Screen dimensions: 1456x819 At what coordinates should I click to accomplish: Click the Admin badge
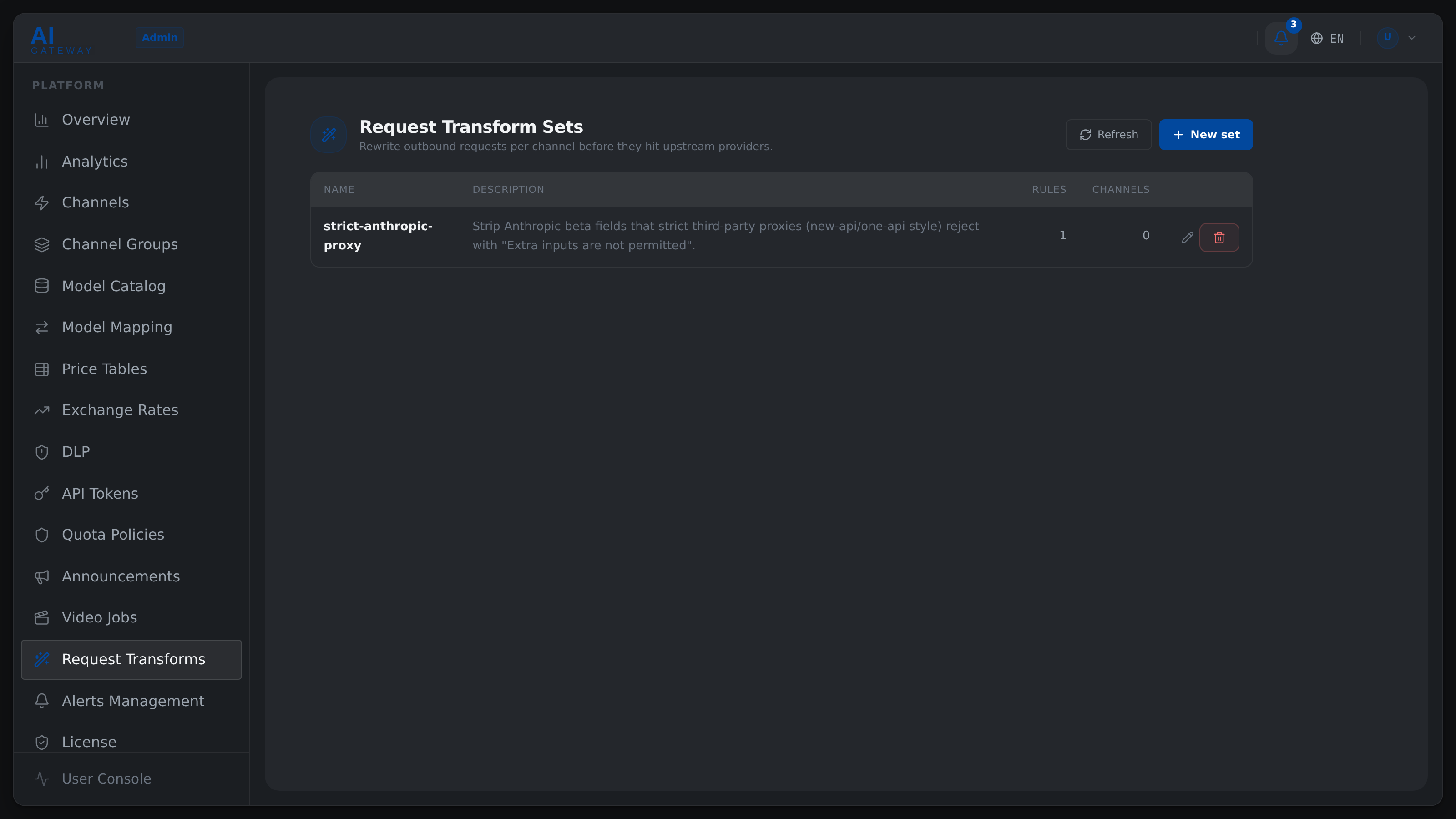pyautogui.click(x=159, y=37)
